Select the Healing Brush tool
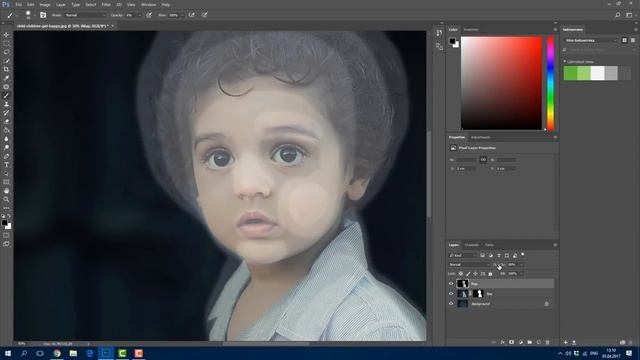 6,87
